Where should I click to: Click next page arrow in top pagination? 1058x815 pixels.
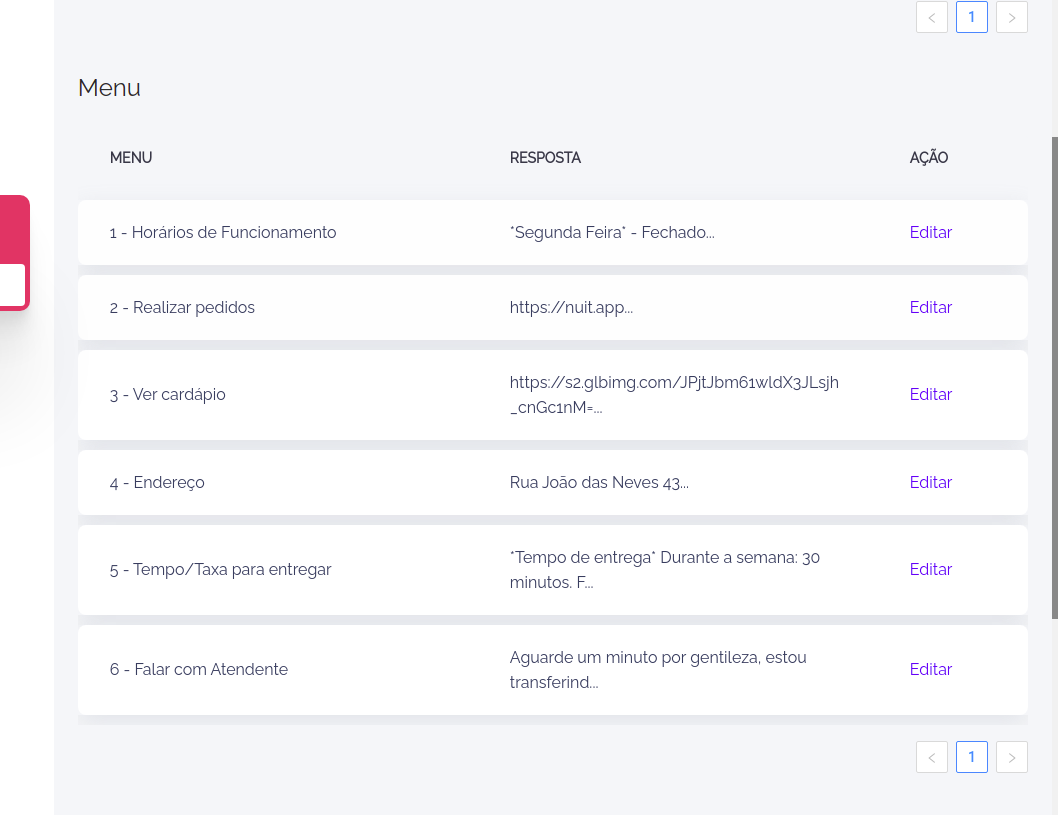1011,17
